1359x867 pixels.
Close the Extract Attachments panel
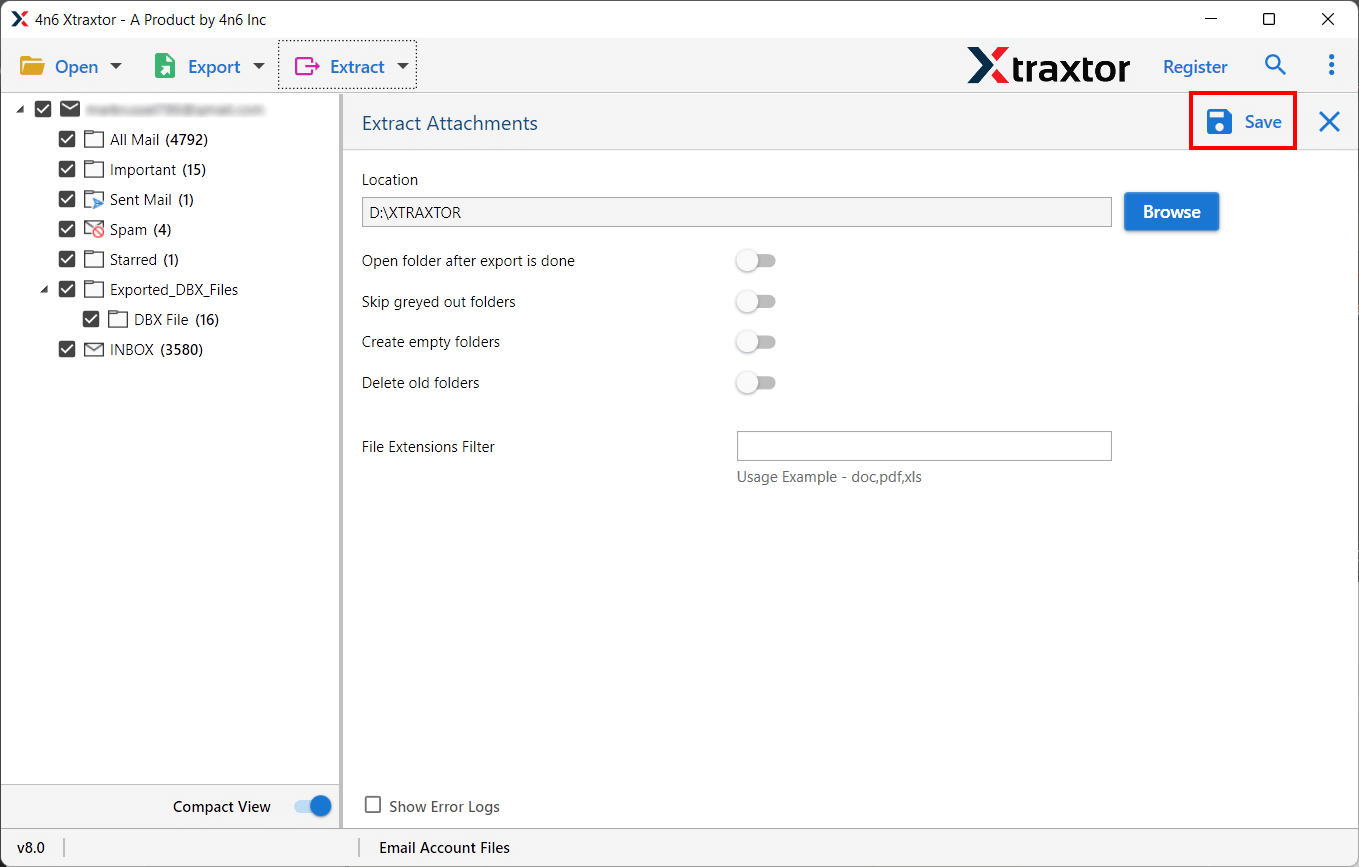[x=1329, y=122]
